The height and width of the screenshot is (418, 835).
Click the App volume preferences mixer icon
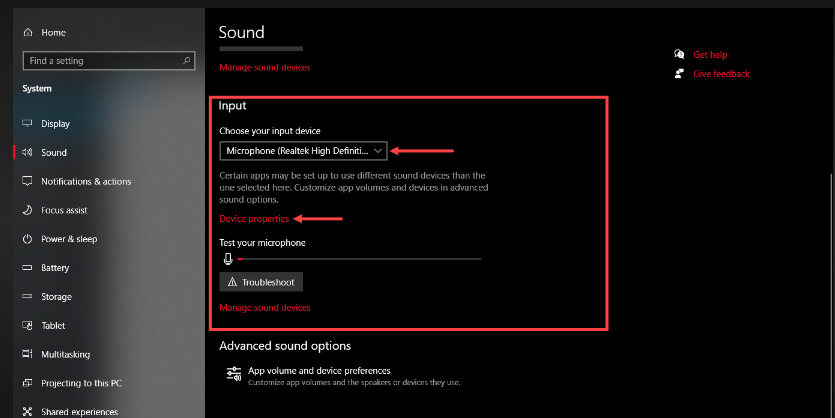pyautogui.click(x=233, y=374)
